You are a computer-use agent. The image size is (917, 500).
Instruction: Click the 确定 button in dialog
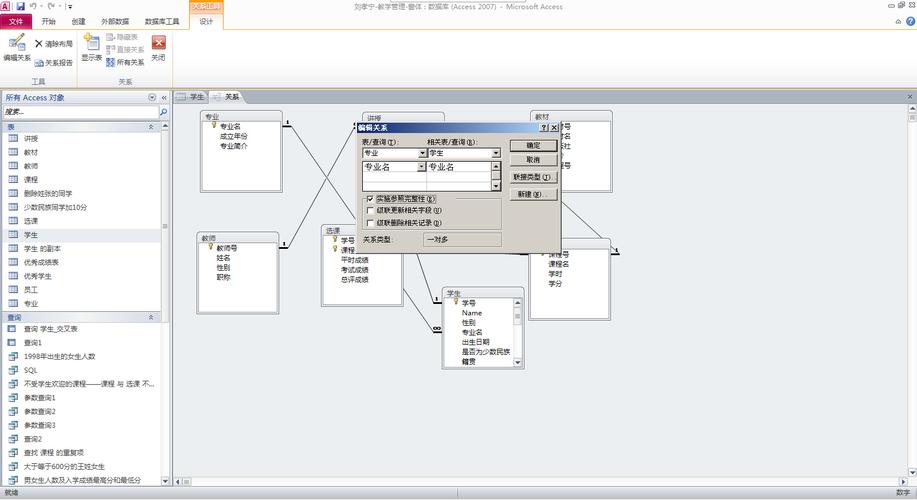532,145
